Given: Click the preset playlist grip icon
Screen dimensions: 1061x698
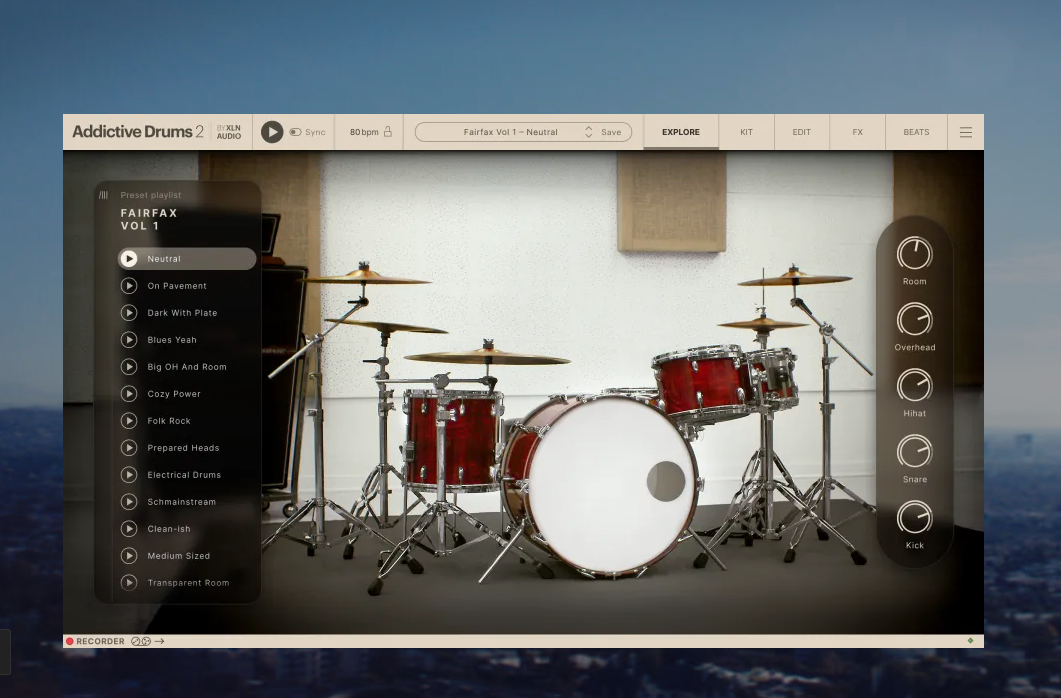Looking at the screenshot, I should coord(102,194).
